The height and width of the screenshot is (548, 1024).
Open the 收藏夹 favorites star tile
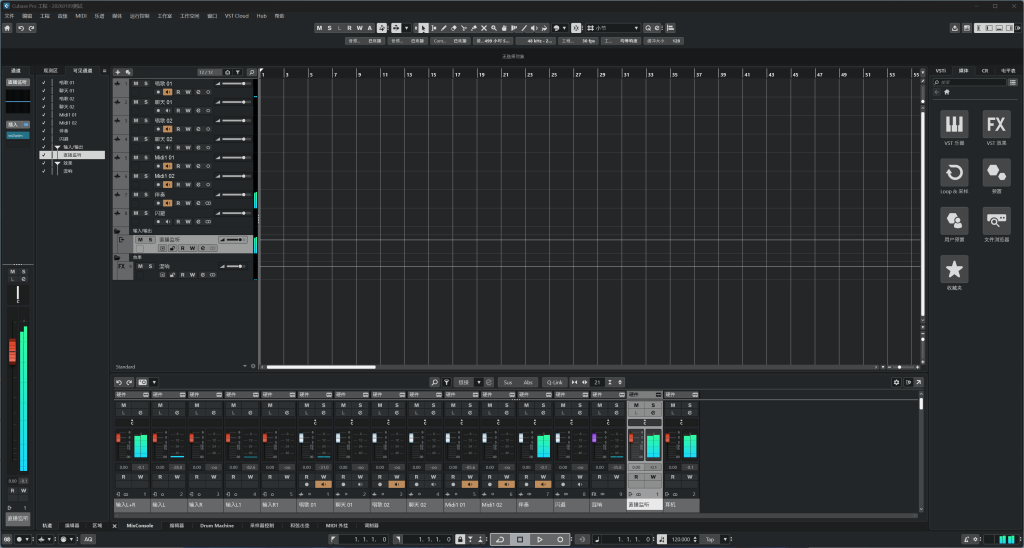coord(954,269)
